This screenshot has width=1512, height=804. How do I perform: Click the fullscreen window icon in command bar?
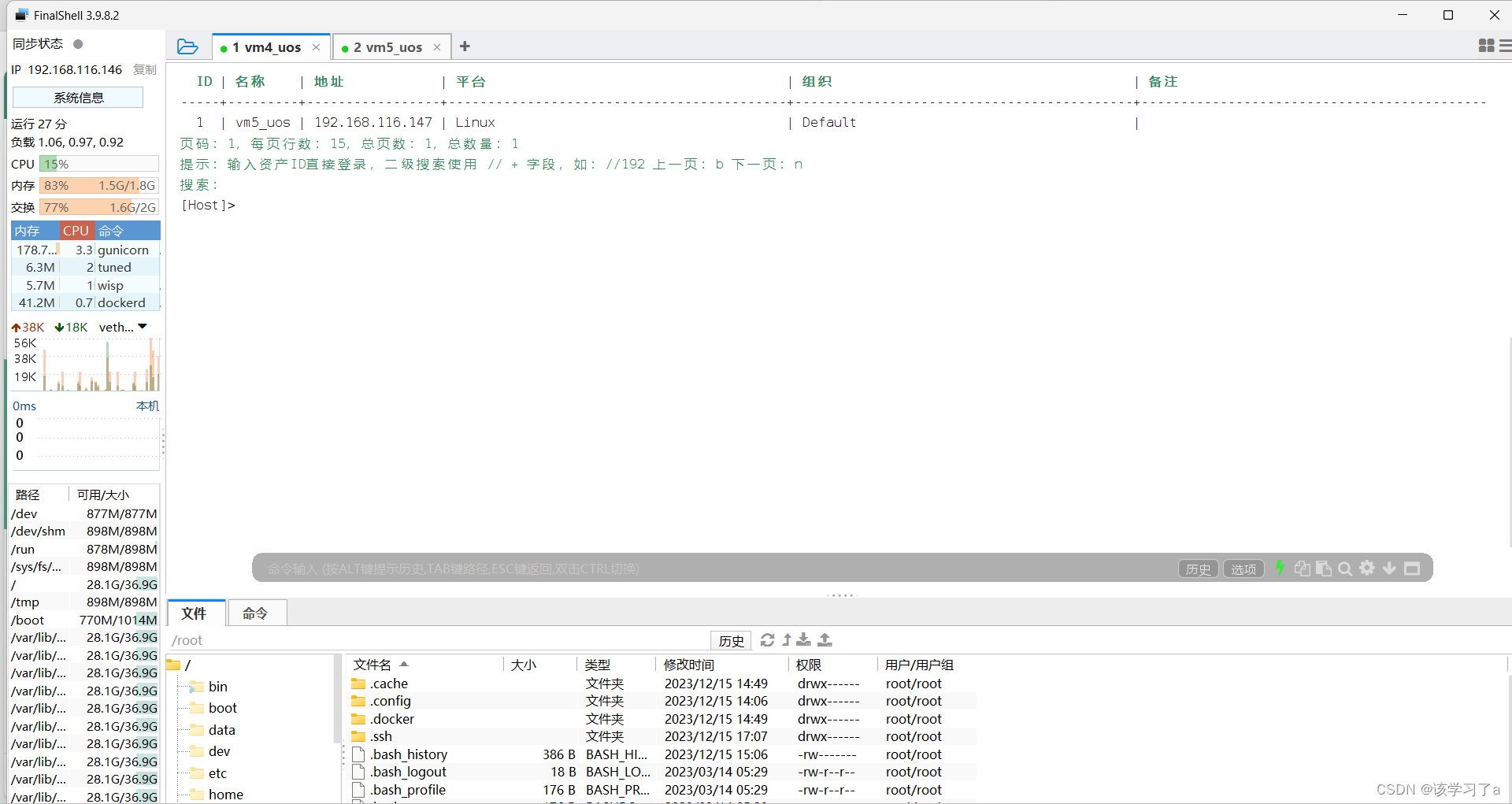[1412, 569]
